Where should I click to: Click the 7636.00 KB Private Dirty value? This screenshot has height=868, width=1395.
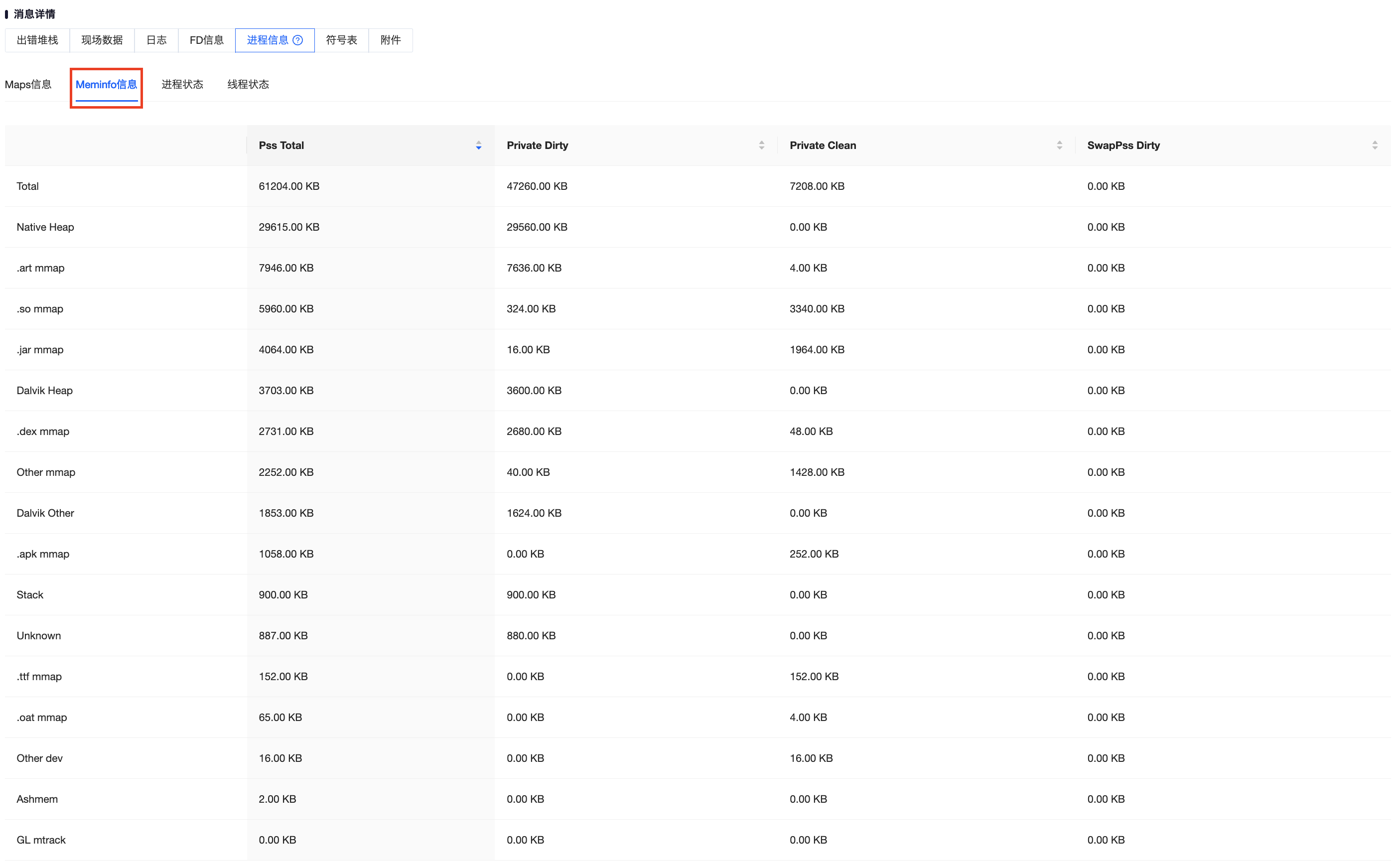pos(534,268)
